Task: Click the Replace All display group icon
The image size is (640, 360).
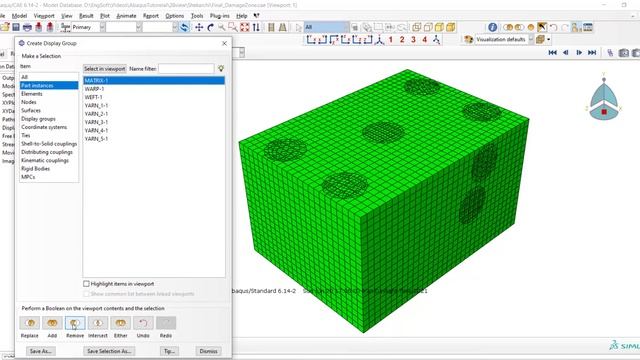Action: 531,27
